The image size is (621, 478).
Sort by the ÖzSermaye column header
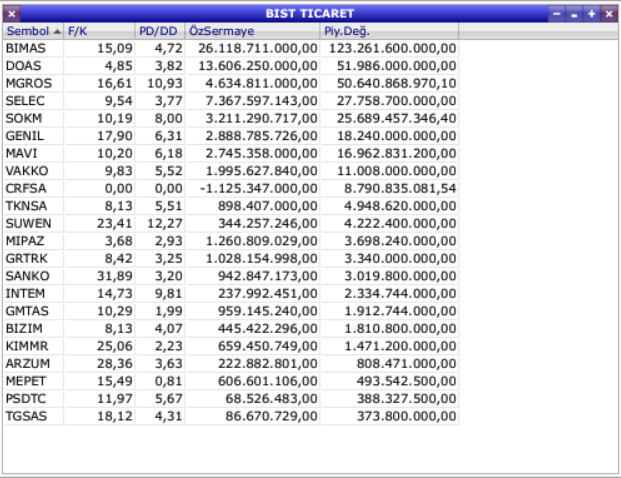[x=252, y=31]
